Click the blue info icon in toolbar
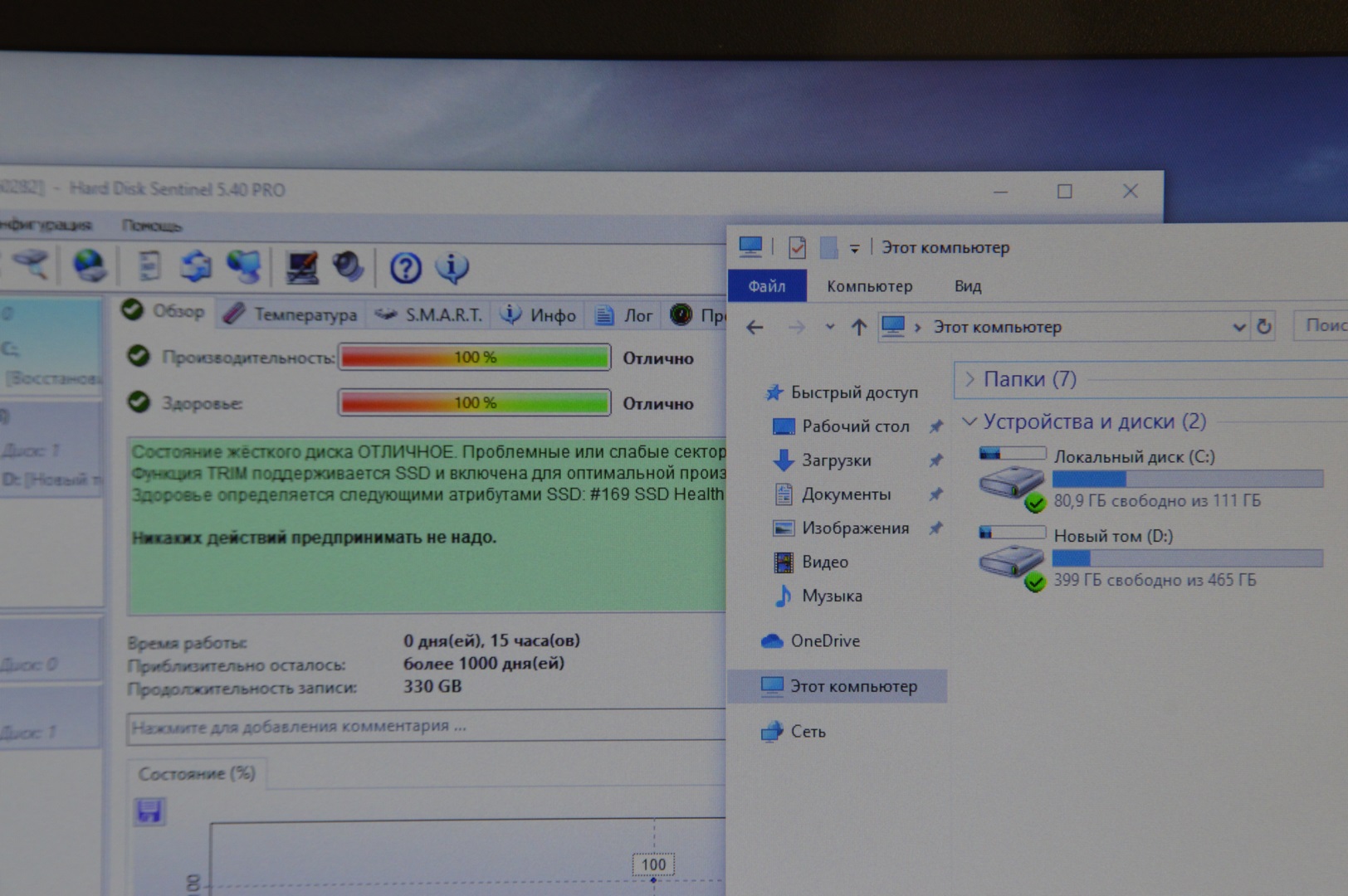 click(x=452, y=267)
